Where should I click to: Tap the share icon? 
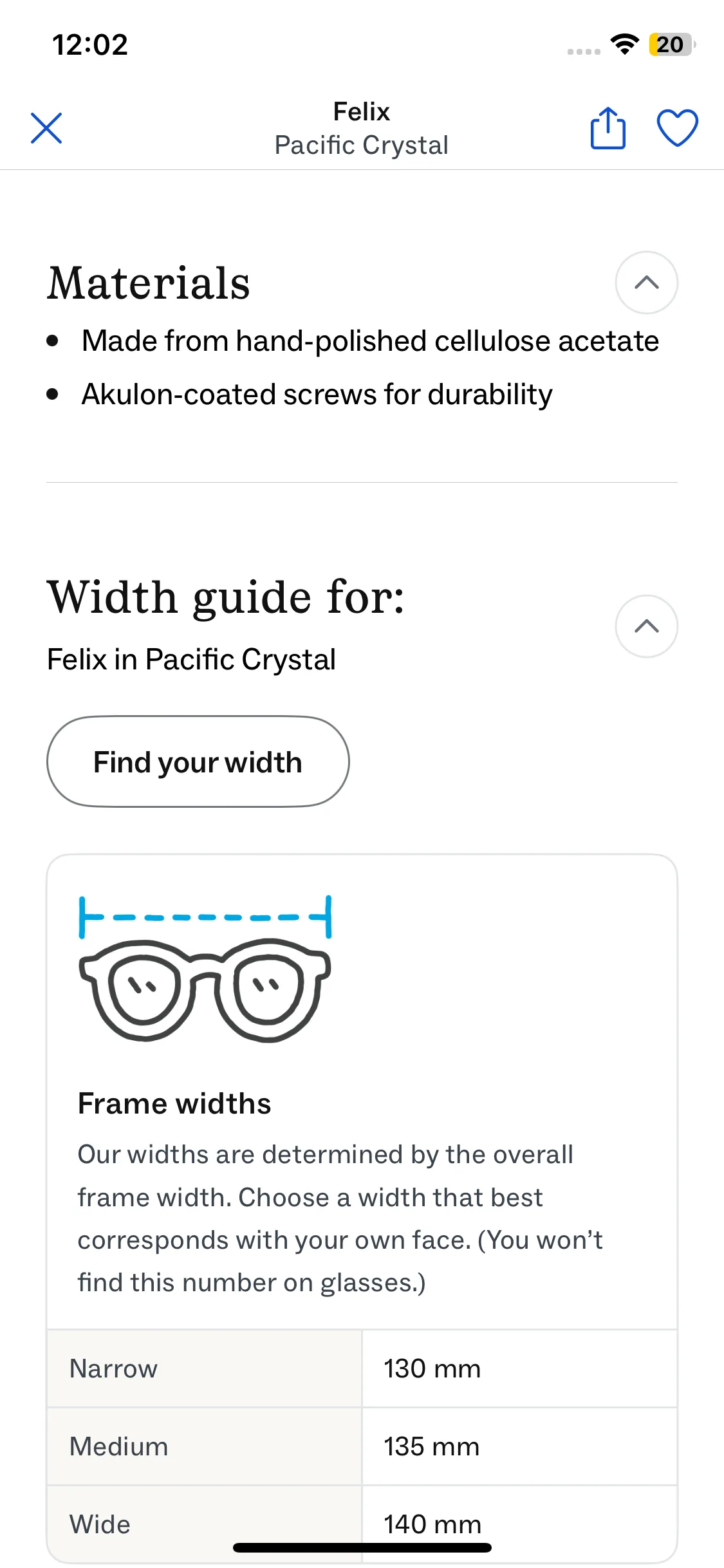coord(608,128)
